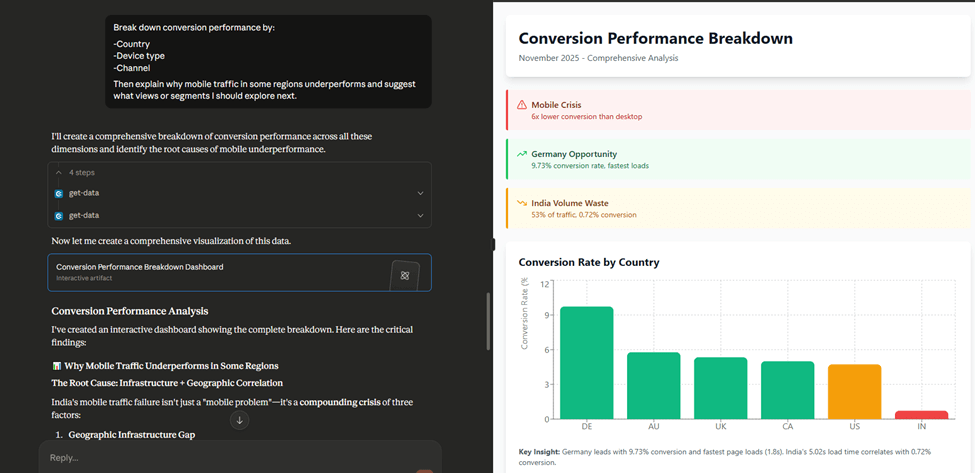This screenshot has height=473, width=975.
Task: Collapse the 4 steps section
Action: 75,172
